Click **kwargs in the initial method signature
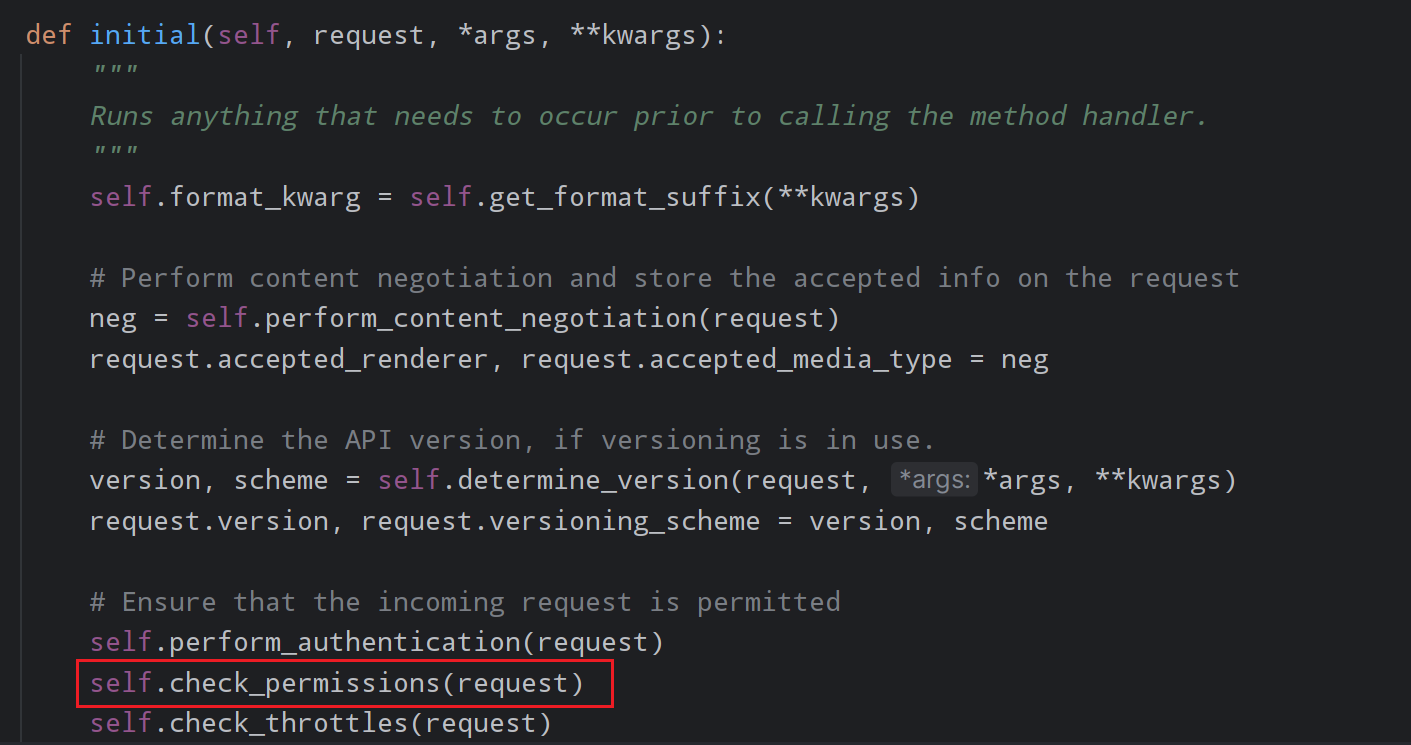This screenshot has width=1411, height=745. tap(634, 35)
